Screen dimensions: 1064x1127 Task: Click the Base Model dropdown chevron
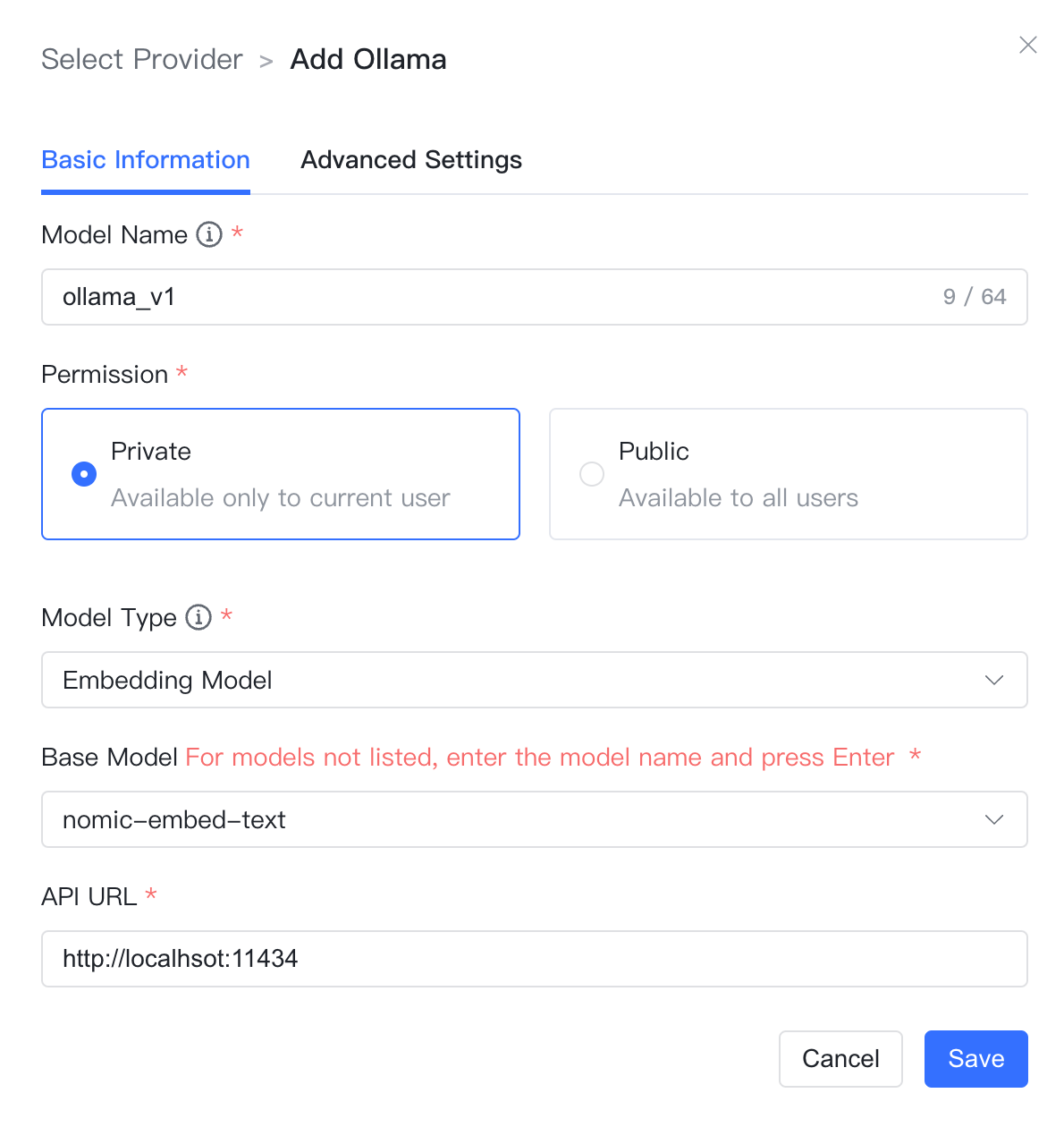[994, 820]
